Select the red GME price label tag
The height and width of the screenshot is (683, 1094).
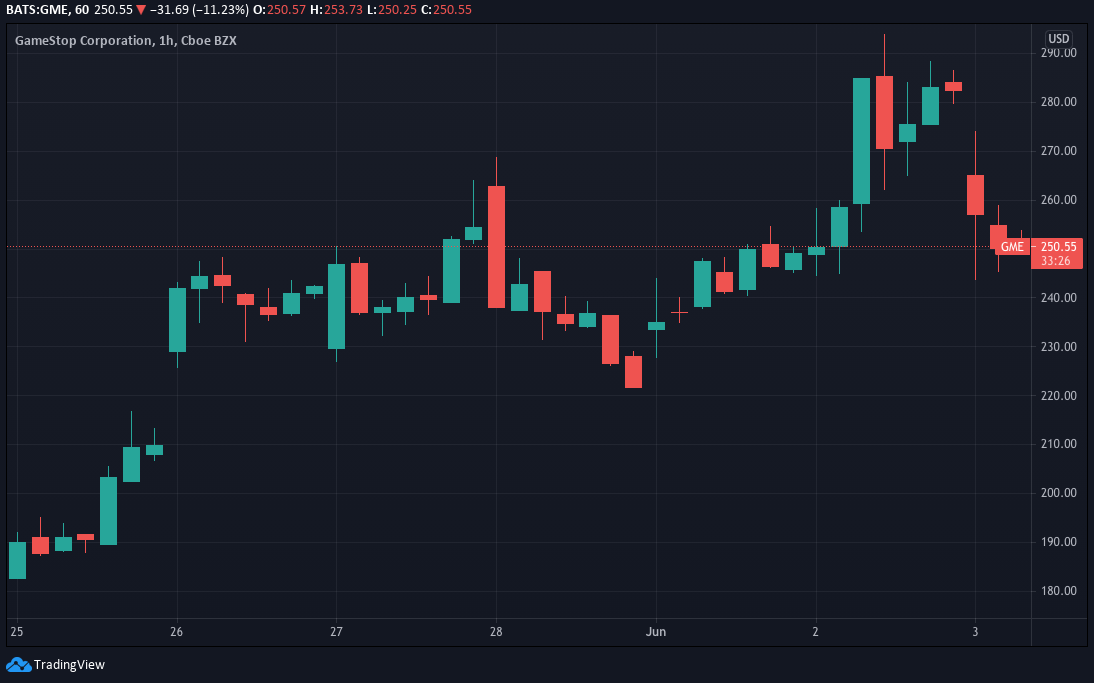(x=1012, y=247)
